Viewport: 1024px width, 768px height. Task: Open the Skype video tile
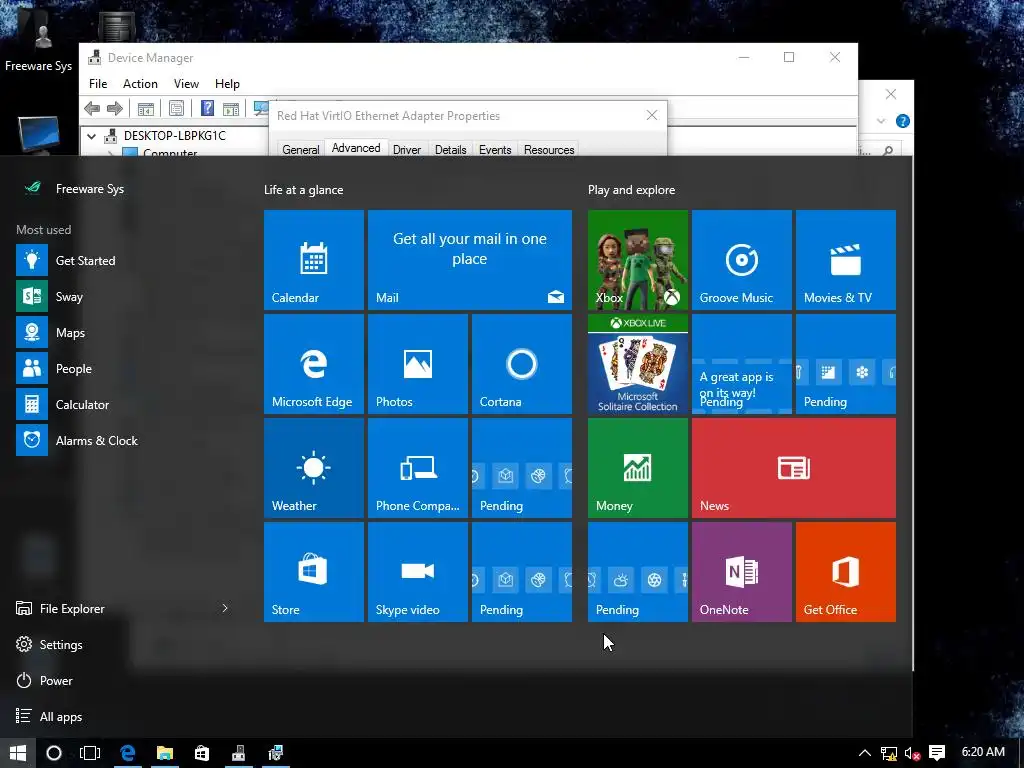[x=417, y=571]
